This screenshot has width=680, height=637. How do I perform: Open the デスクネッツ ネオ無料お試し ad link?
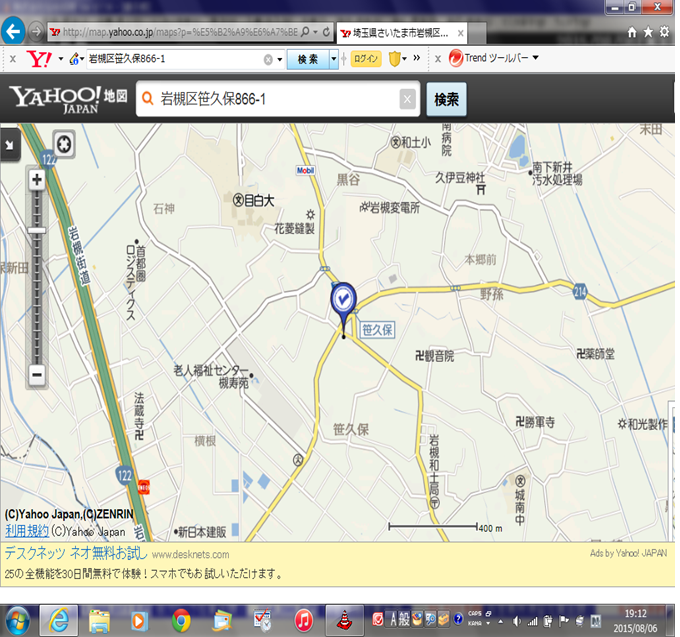coord(76,553)
